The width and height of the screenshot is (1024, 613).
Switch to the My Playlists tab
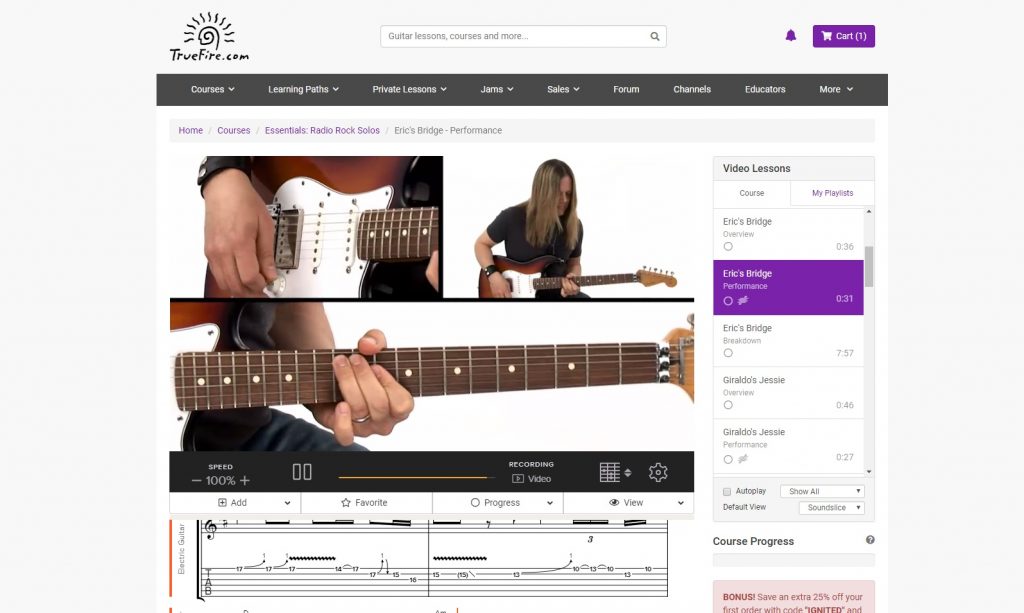pyautogui.click(x=832, y=193)
